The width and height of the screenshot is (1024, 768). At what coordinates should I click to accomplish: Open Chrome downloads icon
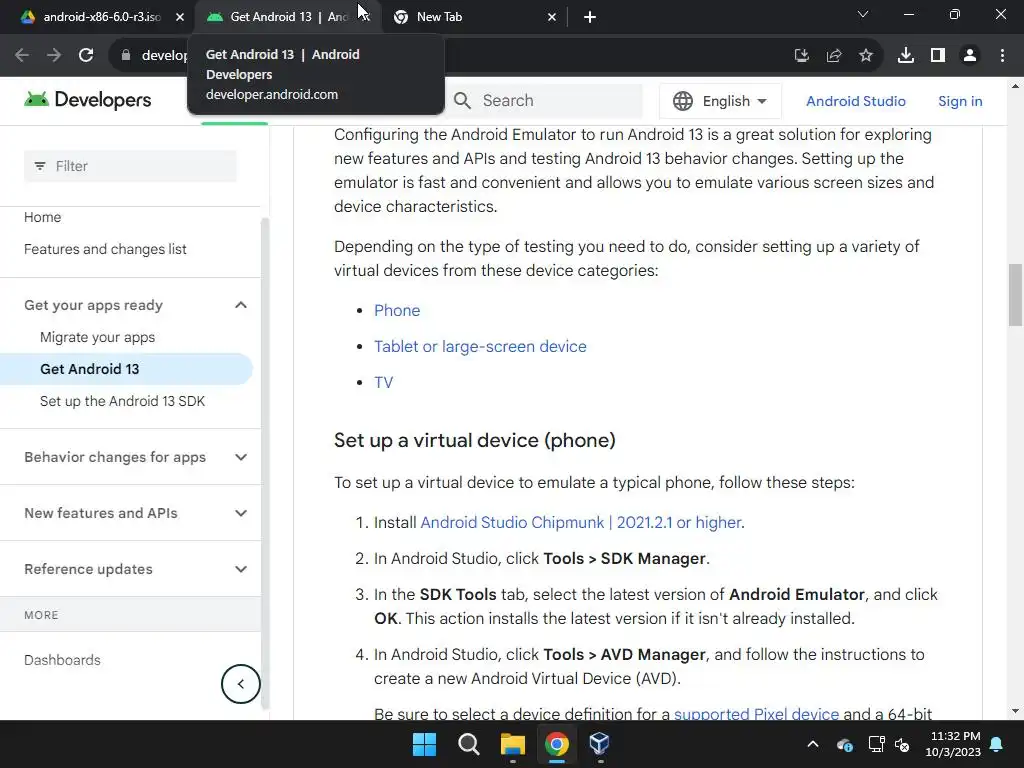(905, 56)
